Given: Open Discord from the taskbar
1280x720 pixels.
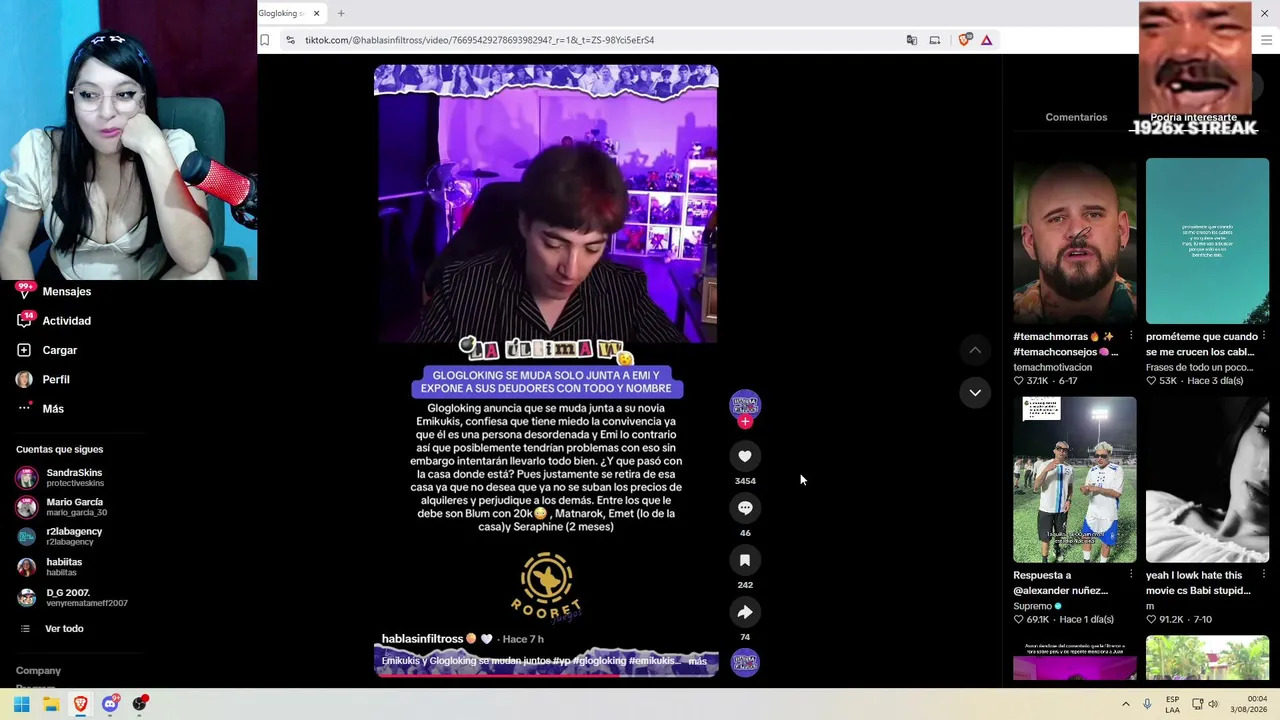Looking at the screenshot, I should coord(110,704).
